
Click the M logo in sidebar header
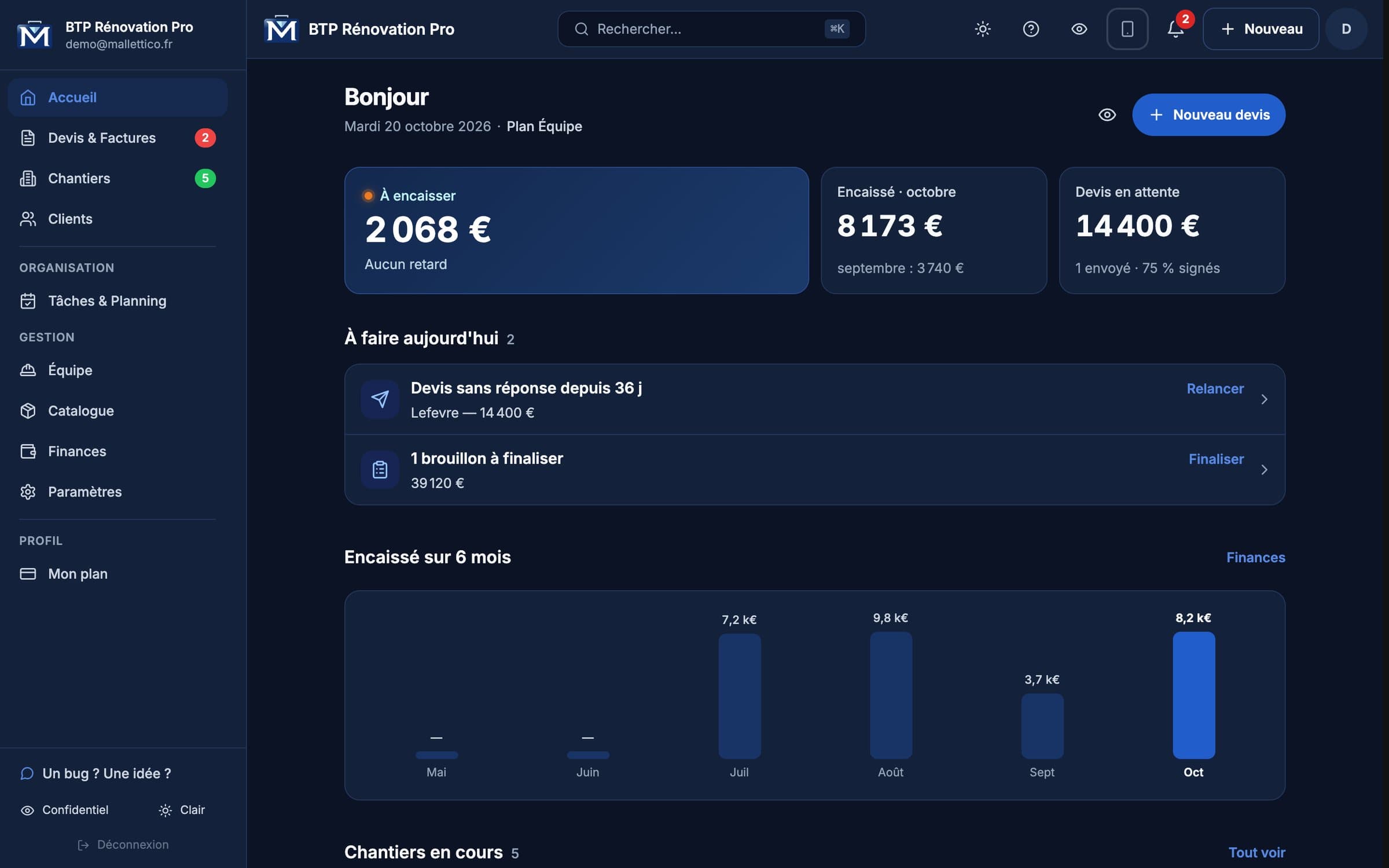34,35
